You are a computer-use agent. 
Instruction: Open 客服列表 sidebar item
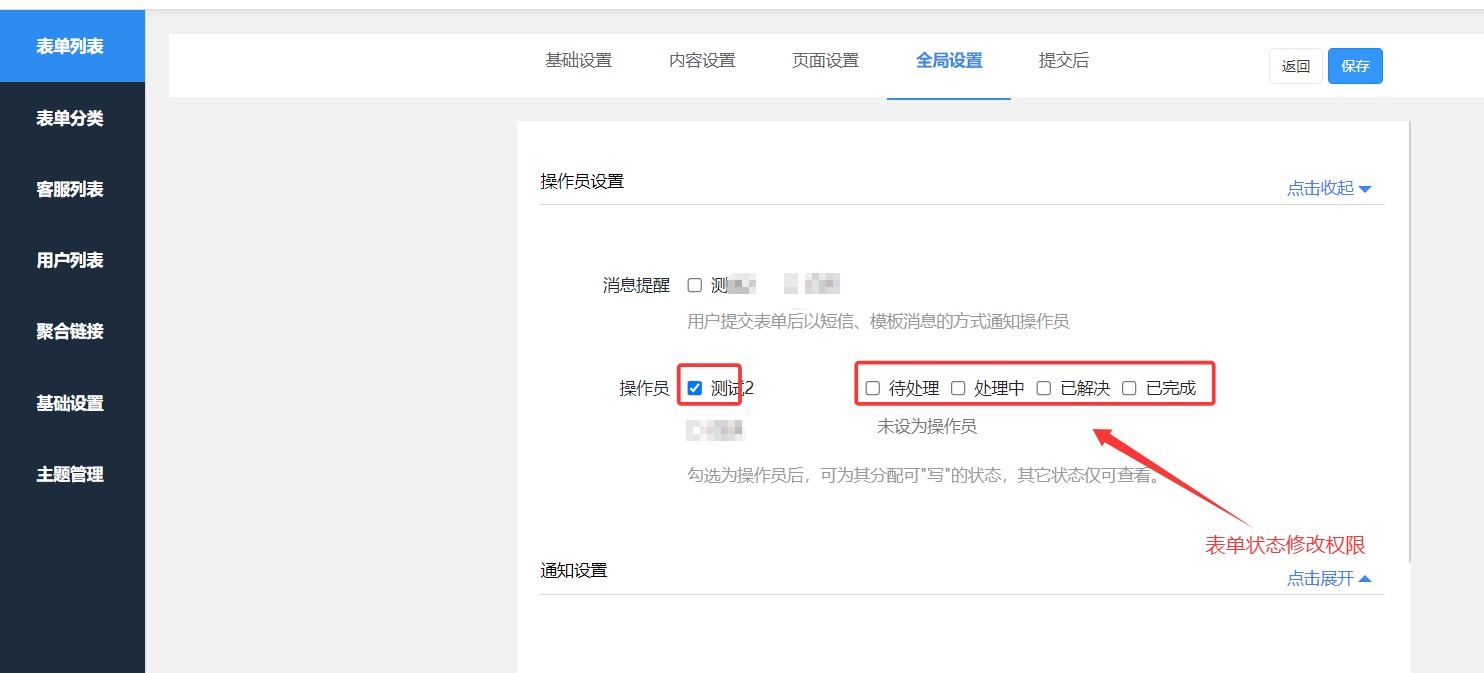click(x=70, y=189)
